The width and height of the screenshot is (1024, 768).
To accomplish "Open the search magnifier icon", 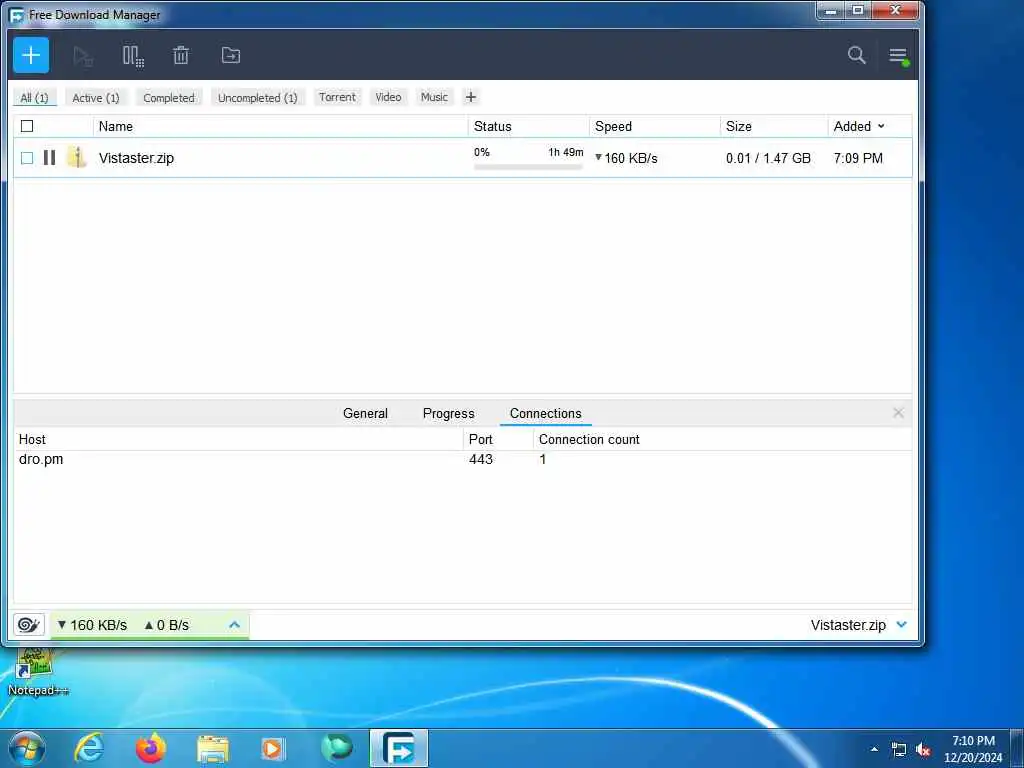I will [856, 55].
